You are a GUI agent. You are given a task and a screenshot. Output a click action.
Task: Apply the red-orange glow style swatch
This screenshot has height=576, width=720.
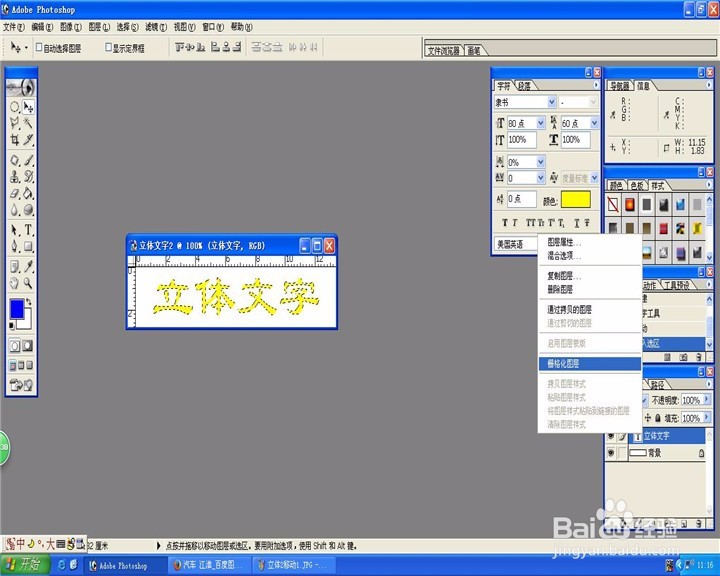point(630,204)
